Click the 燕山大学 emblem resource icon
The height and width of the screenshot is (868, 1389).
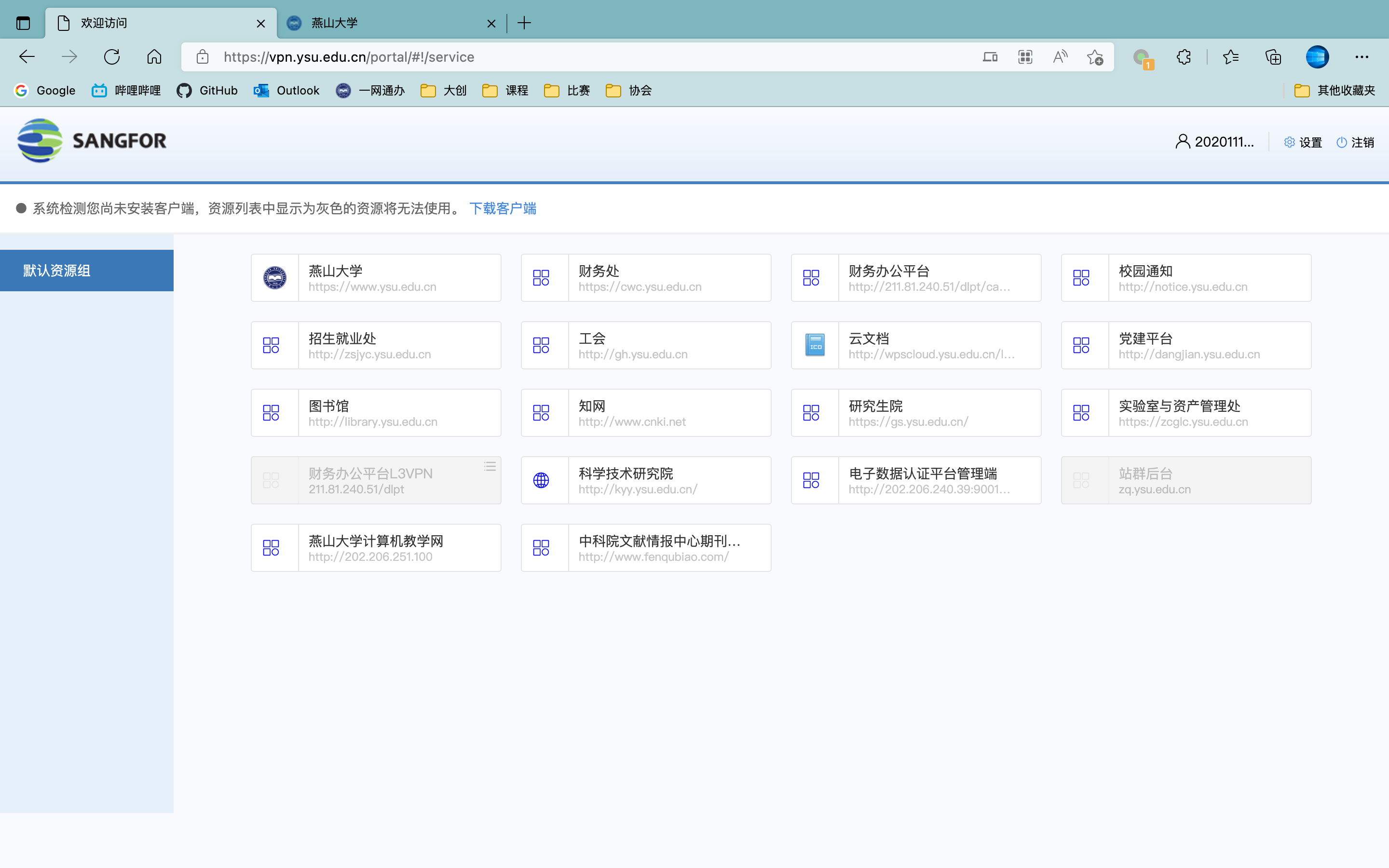coord(274,278)
